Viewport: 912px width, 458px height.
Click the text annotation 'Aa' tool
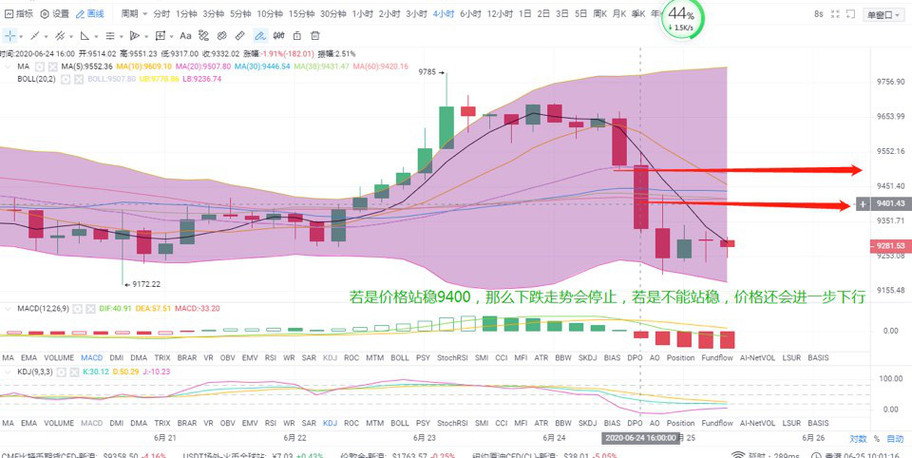pyautogui.click(x=185, y=35)
